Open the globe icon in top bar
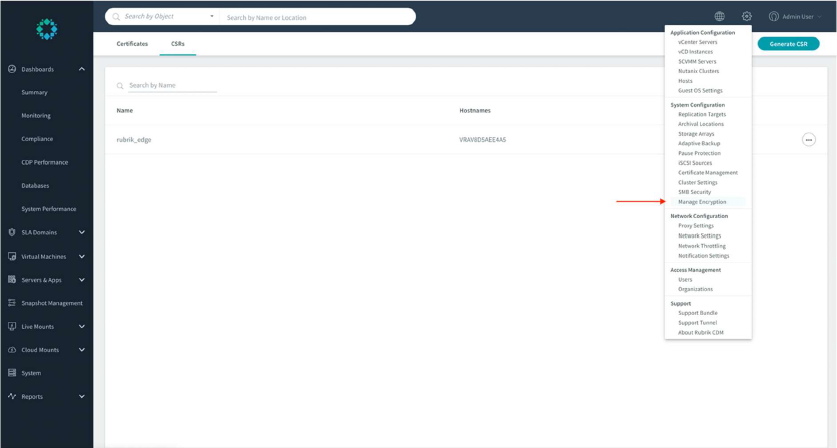Image resolution: width=837 pixels, height=448 pixels. (x=720, y=17)
